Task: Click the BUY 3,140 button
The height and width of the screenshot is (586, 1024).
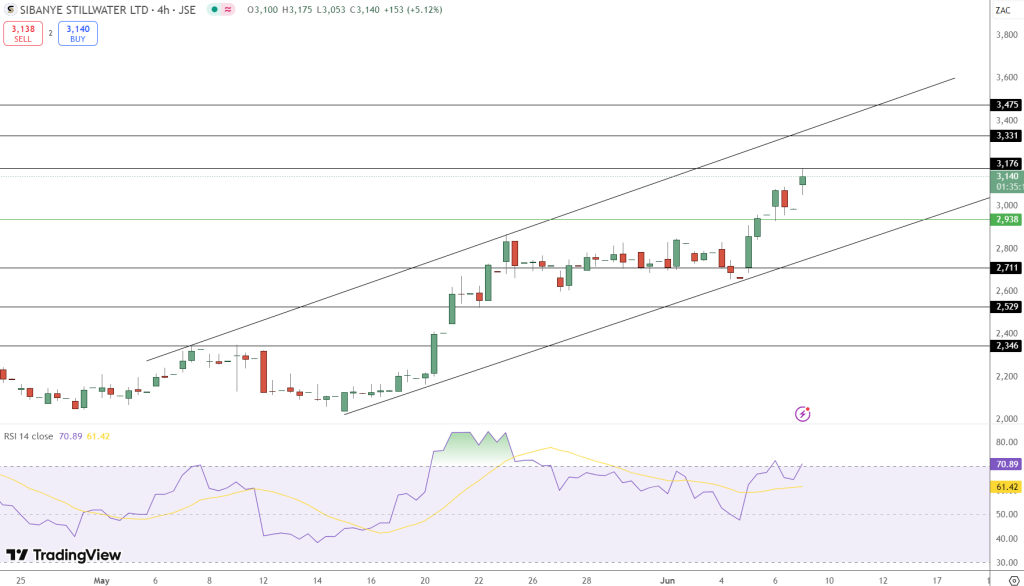Action: point(78,33)
